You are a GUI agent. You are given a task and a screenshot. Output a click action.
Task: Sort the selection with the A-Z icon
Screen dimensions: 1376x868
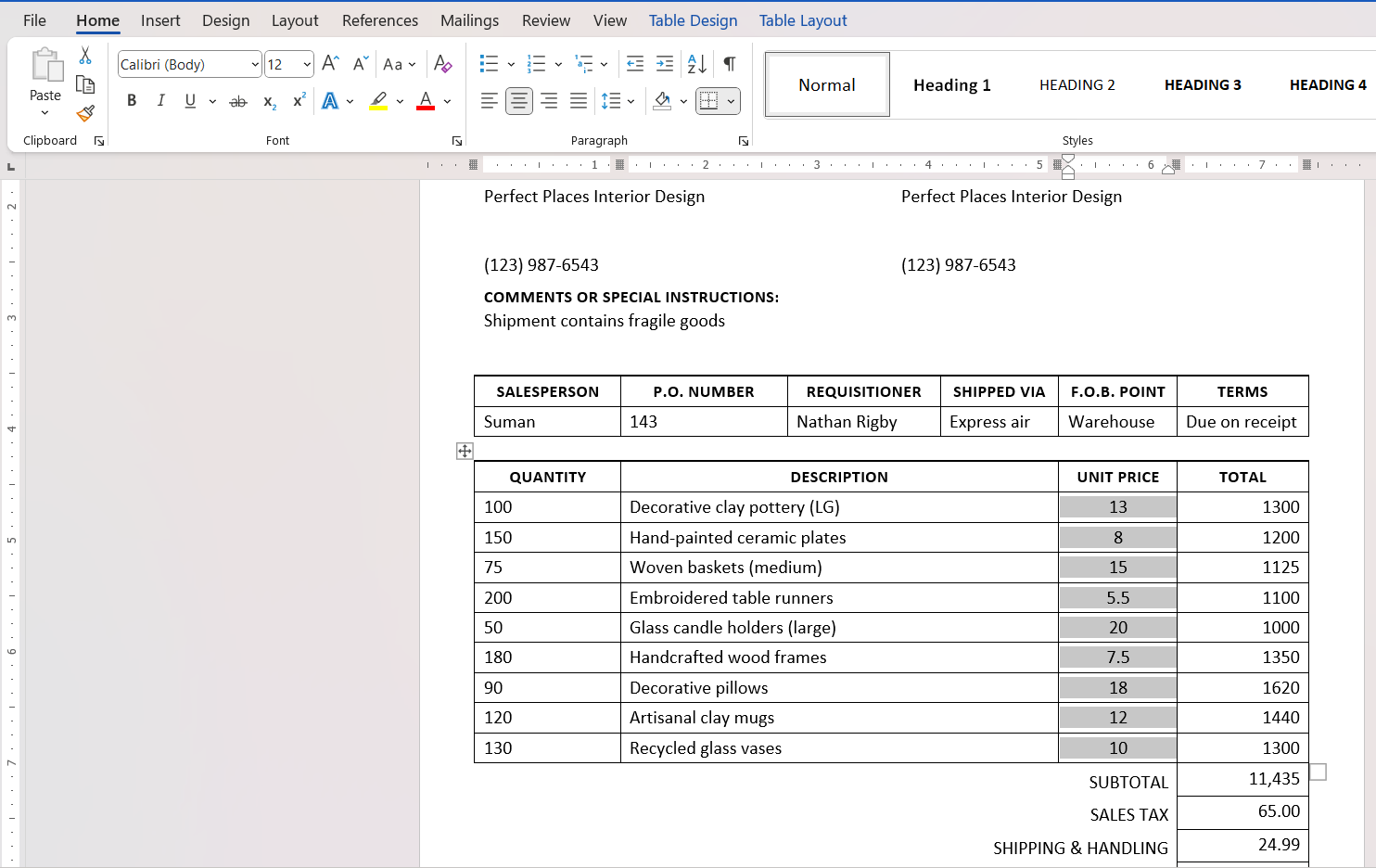pyautogui.click(x=697, y=64)
